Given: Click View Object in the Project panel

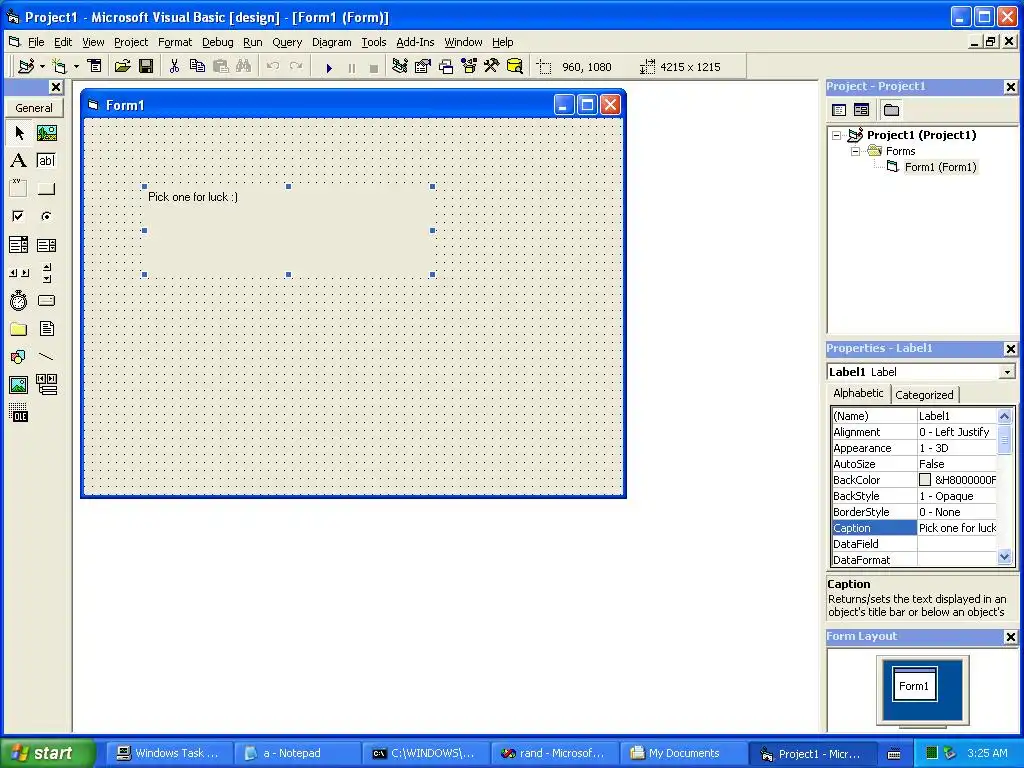Looking at the screenshot, I should coord(861,110).
